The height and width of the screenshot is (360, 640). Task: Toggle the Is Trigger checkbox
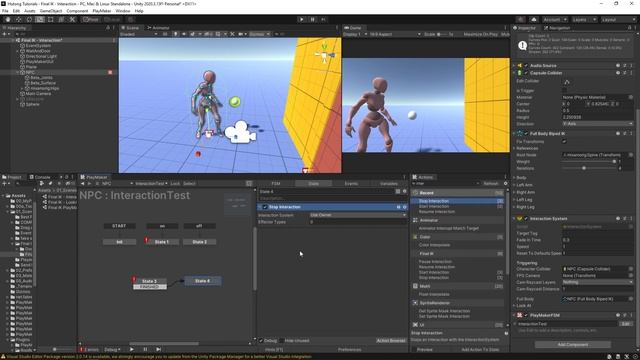click(564, 91)
